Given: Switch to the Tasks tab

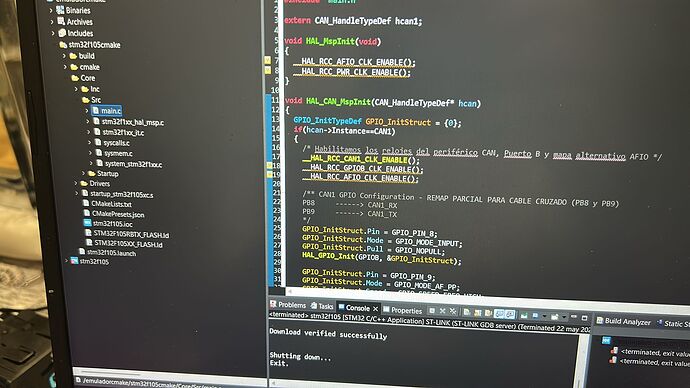Looking at the screenshot, I should pyautogui.click(x=322, y=306).
